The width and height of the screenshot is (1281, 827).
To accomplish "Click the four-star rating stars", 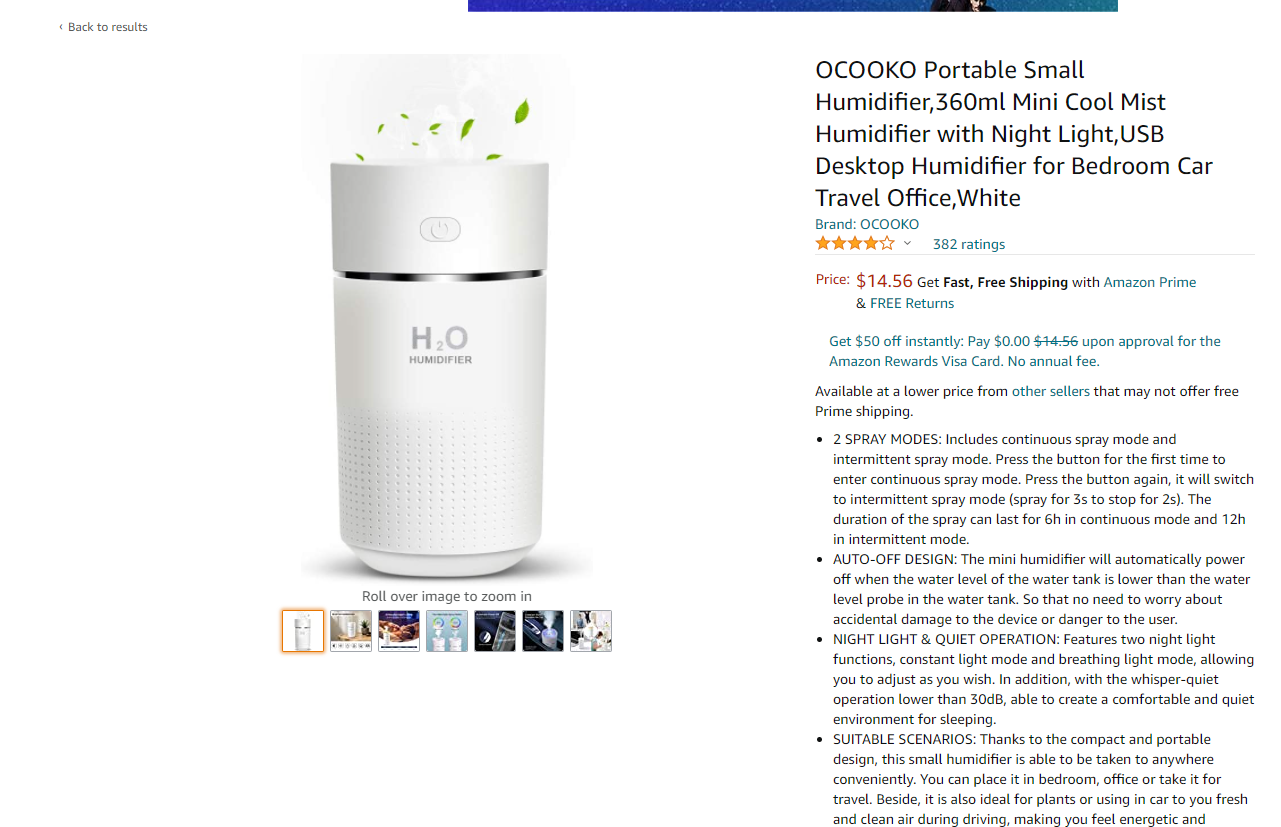I will pos(855,243).
